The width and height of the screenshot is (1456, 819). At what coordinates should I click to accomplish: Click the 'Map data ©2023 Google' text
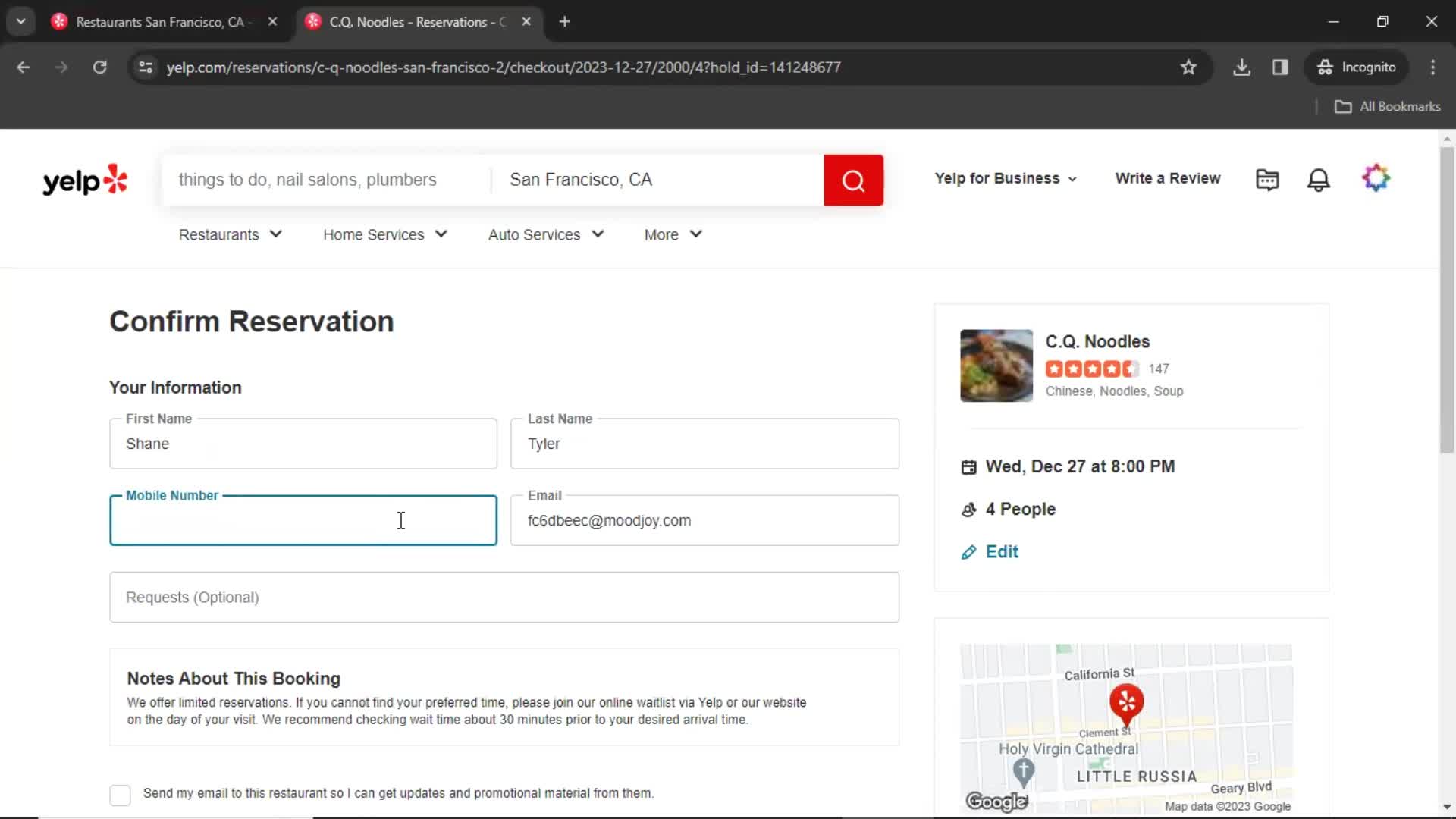click(x=1227, y=807)
